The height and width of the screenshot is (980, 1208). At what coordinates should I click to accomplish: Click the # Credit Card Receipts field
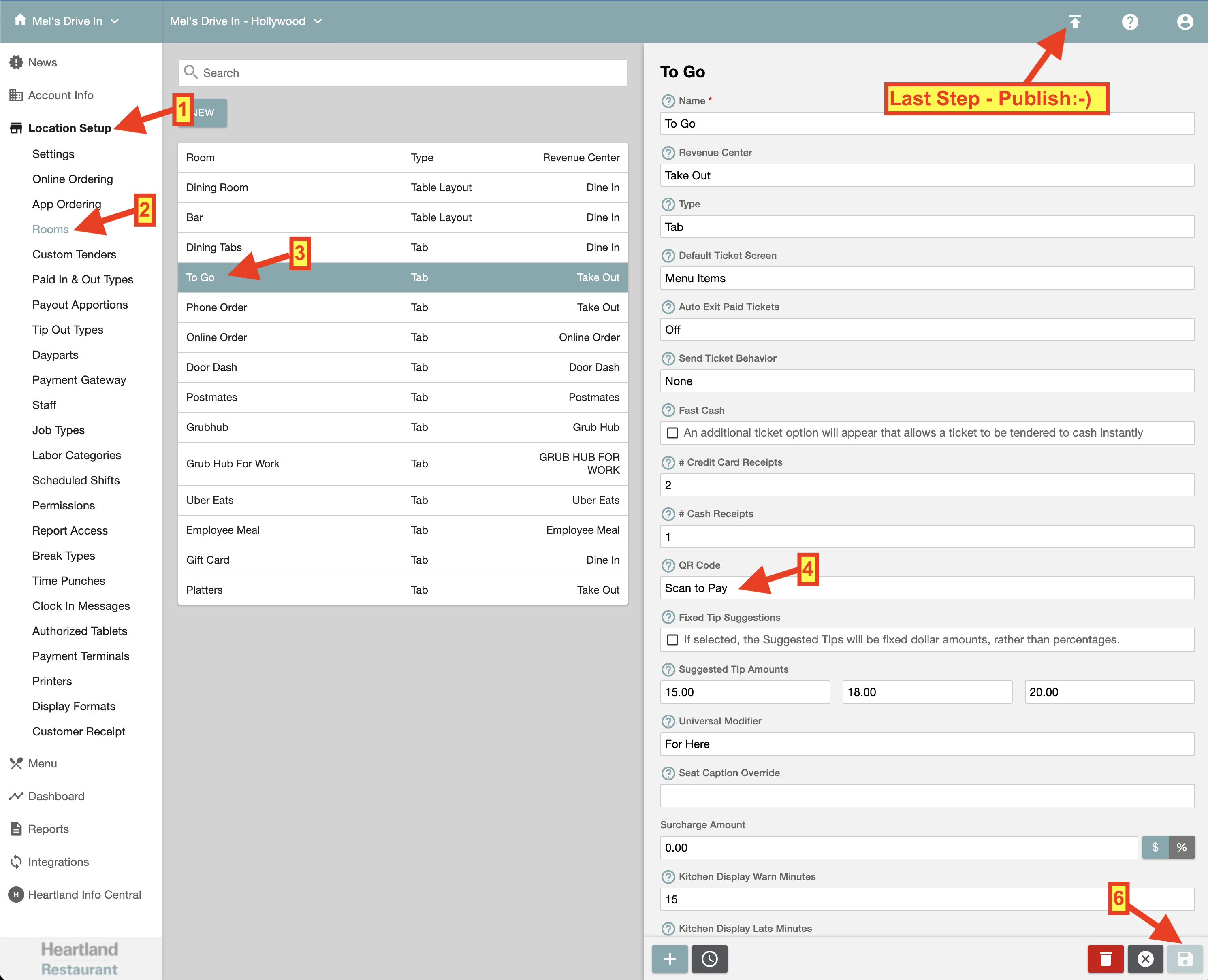click(x=927, y=485)
